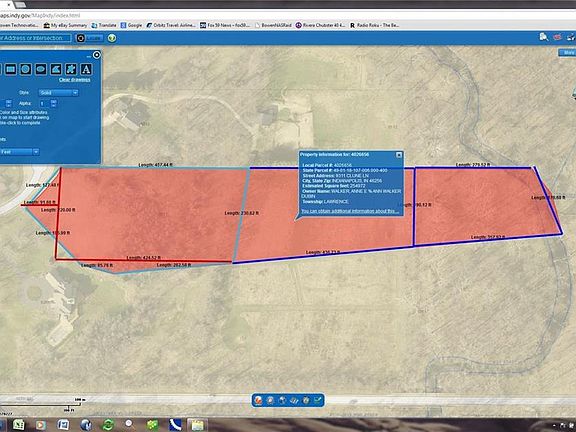
Task: Close the drawing tools panel
Action: coord(97,55)
